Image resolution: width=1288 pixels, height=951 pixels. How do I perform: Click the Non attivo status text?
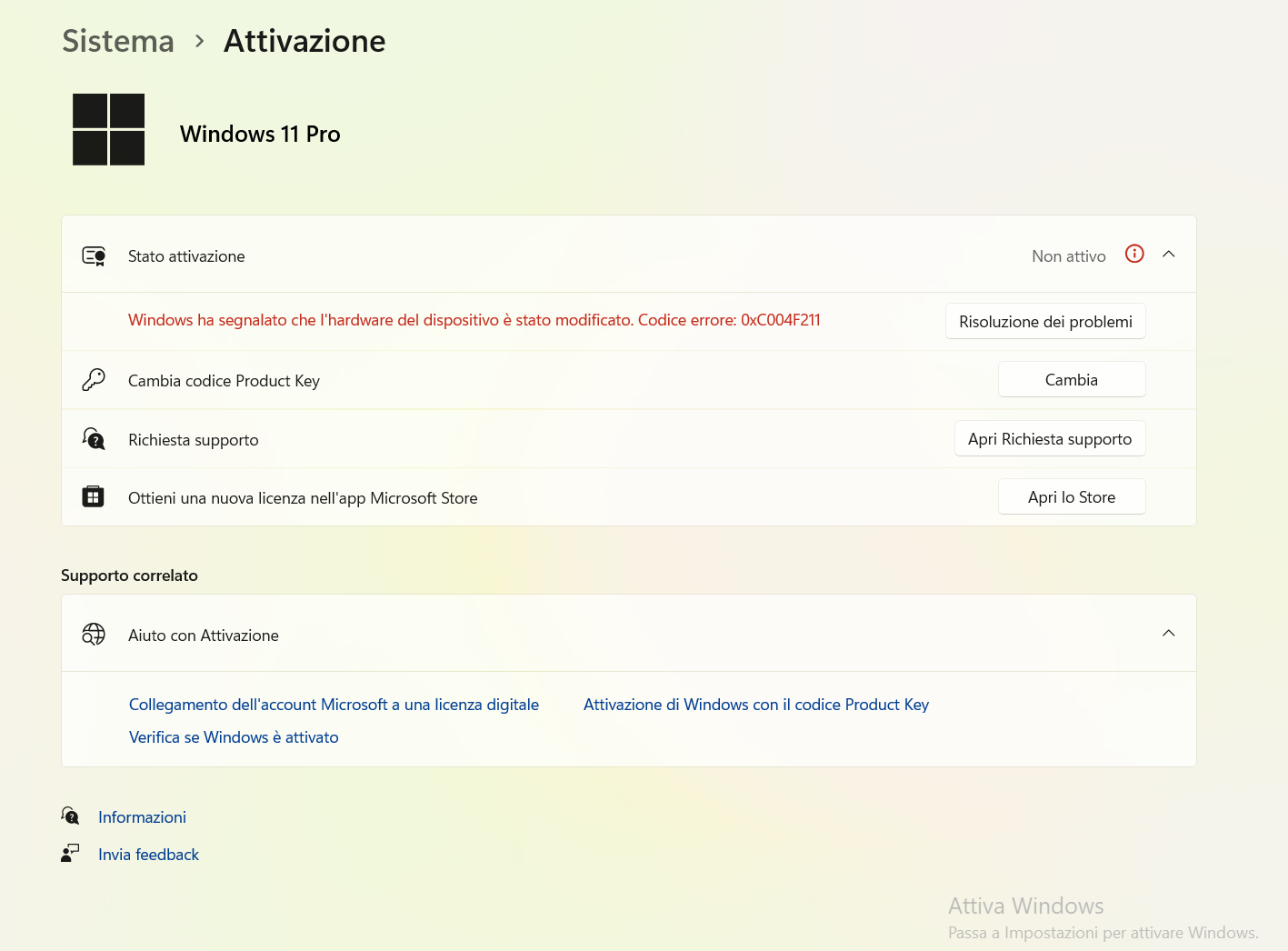1069,256
